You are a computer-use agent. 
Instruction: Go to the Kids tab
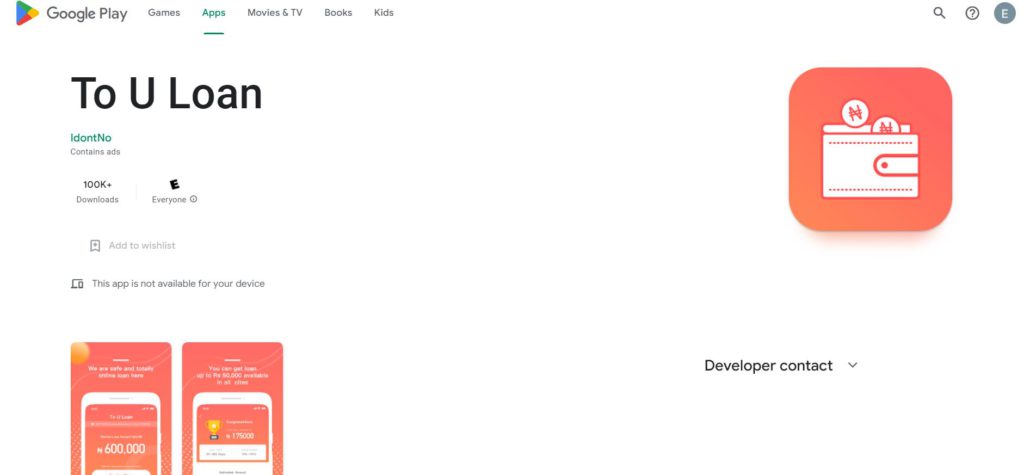click(384, 12)
